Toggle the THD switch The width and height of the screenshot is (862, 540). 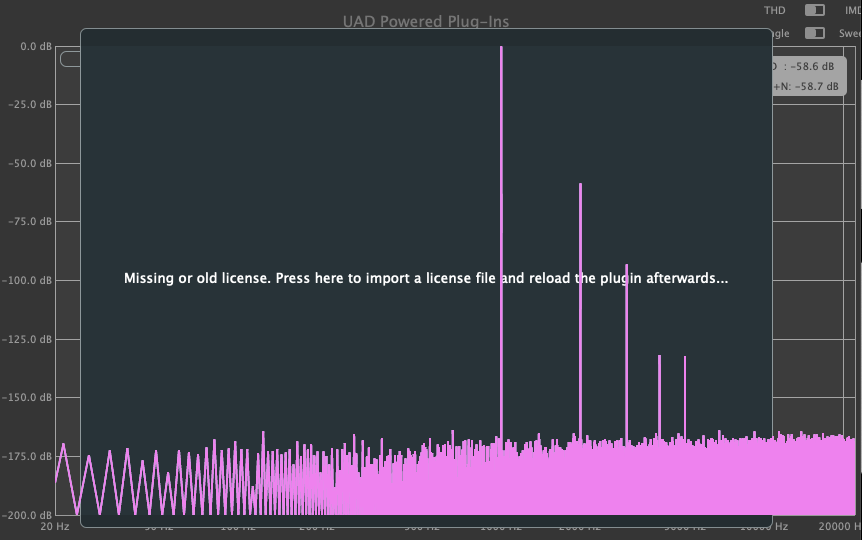(815, 10)
